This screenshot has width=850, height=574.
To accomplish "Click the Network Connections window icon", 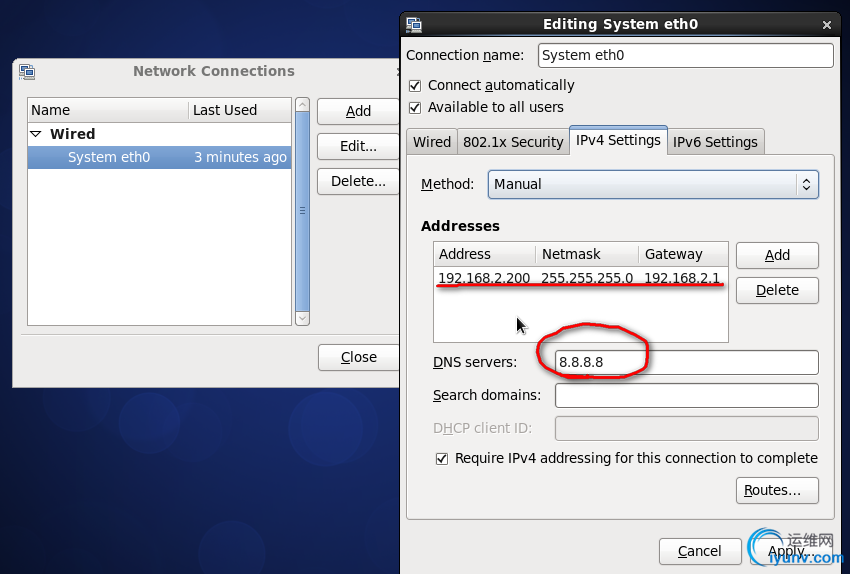I will click(x=27, y=71).
